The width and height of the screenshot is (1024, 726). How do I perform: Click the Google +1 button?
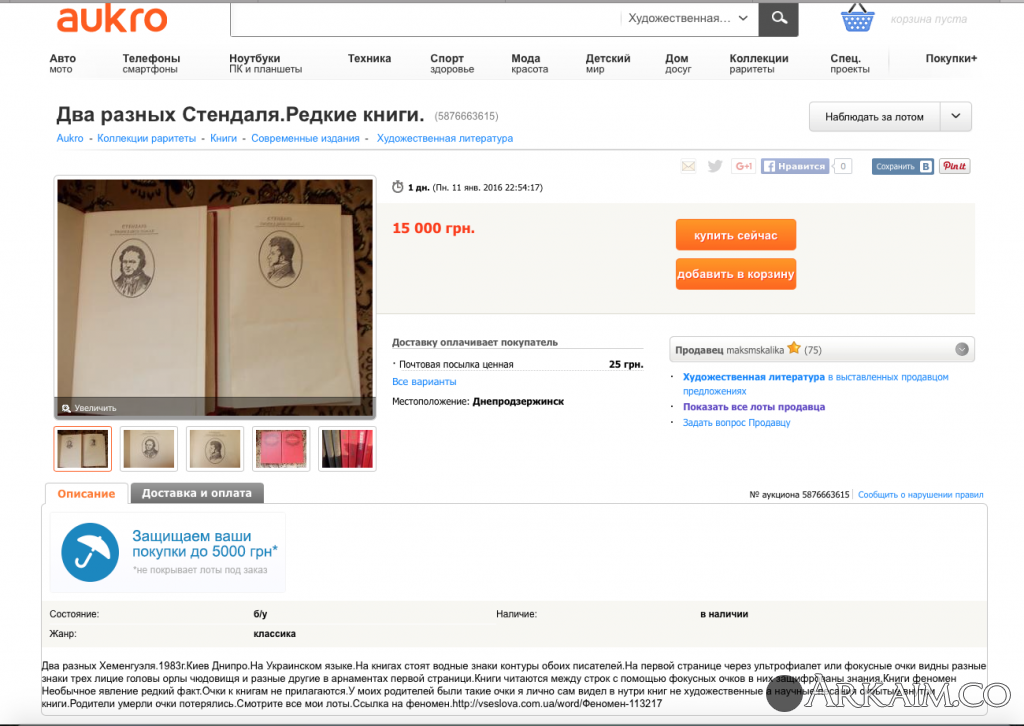[743, 166]
